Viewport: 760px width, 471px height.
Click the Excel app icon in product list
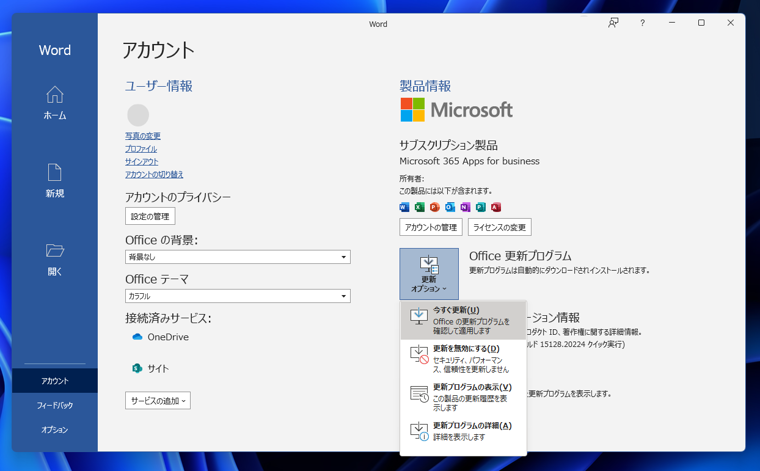click(x=419, y=207)
